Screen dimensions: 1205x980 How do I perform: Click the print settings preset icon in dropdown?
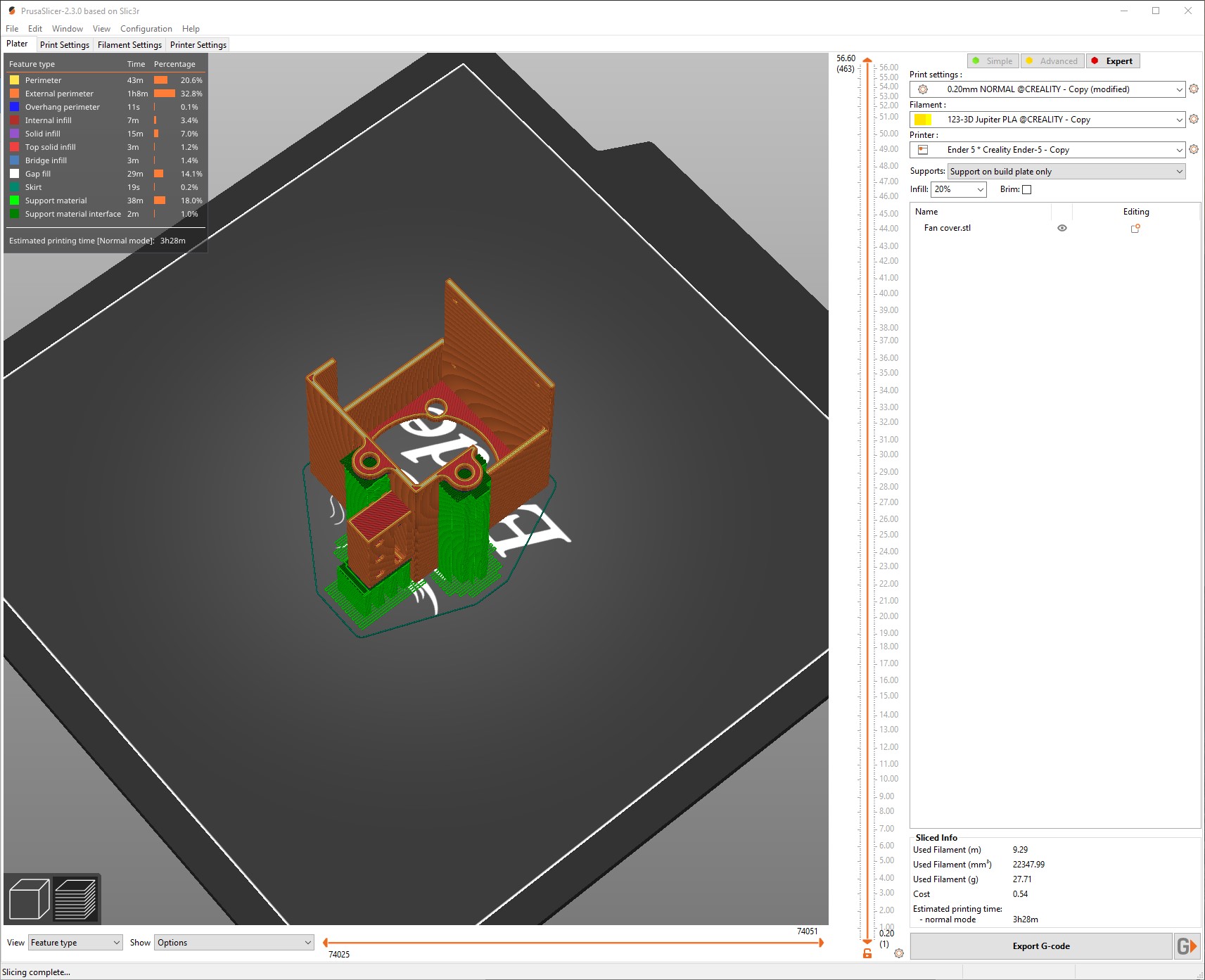(x=923, y=89)
